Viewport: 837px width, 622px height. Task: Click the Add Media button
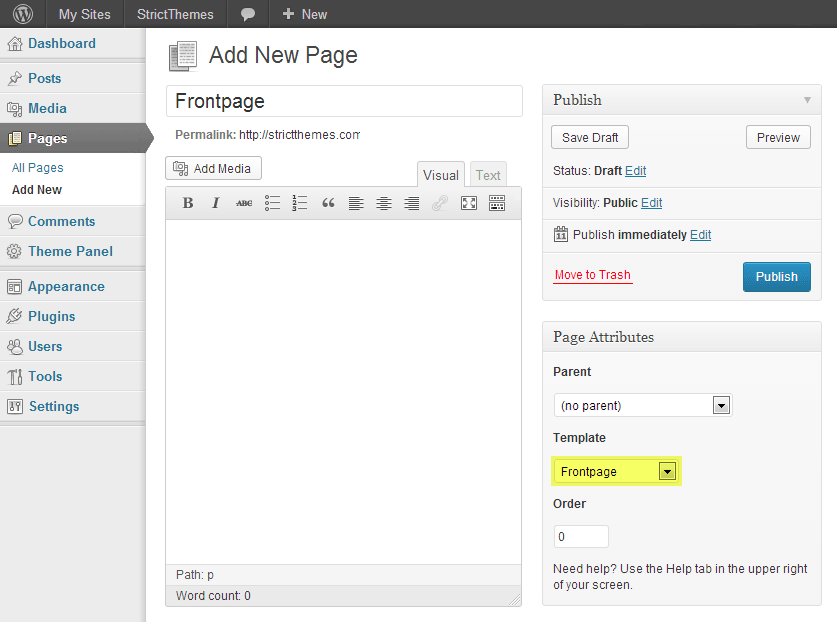click(213, 168)
